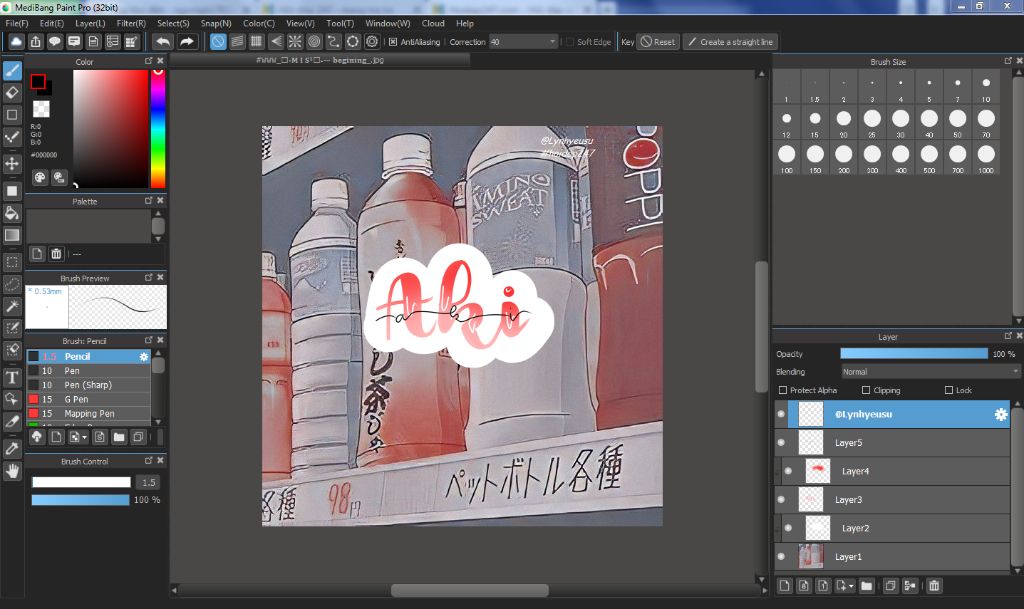The image size is (1024, 609).
Task: Select the Eraser tool
Action: pyautogui.click(x=12, y=93)
